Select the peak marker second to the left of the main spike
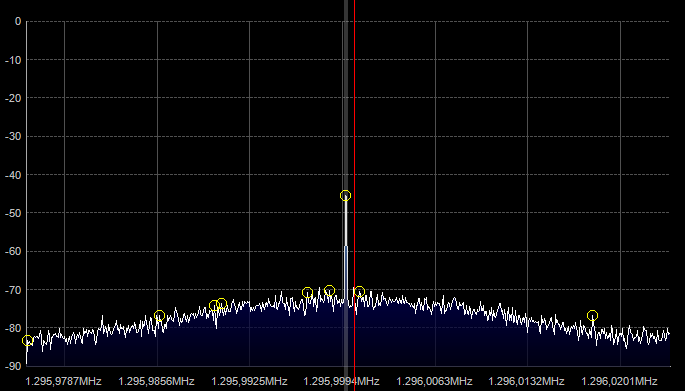Image resolution: width=685 pixels, height=391 pixels. pos(307,293)
